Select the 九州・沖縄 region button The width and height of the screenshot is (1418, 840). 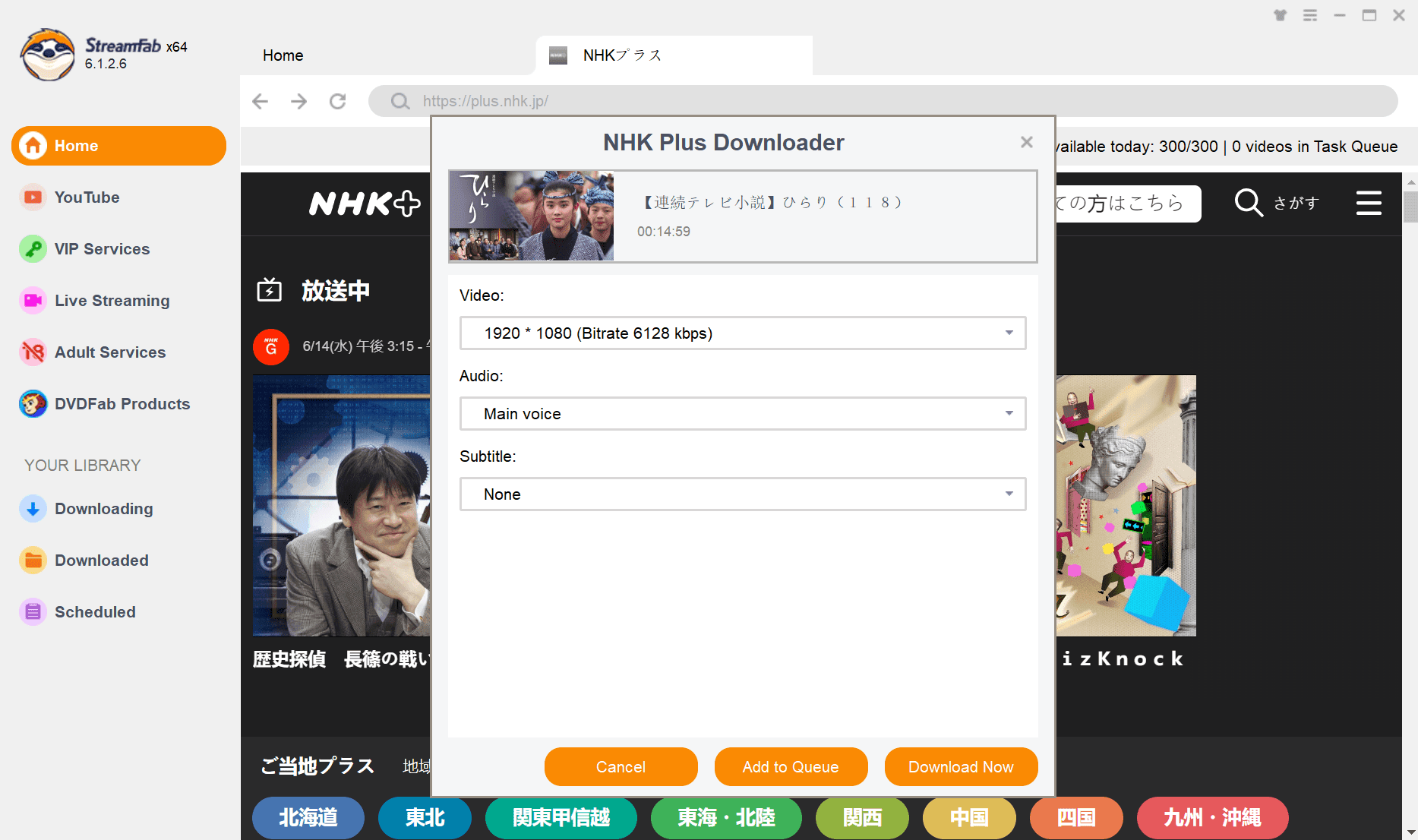pyautogui.click(x=1212, y=818)
